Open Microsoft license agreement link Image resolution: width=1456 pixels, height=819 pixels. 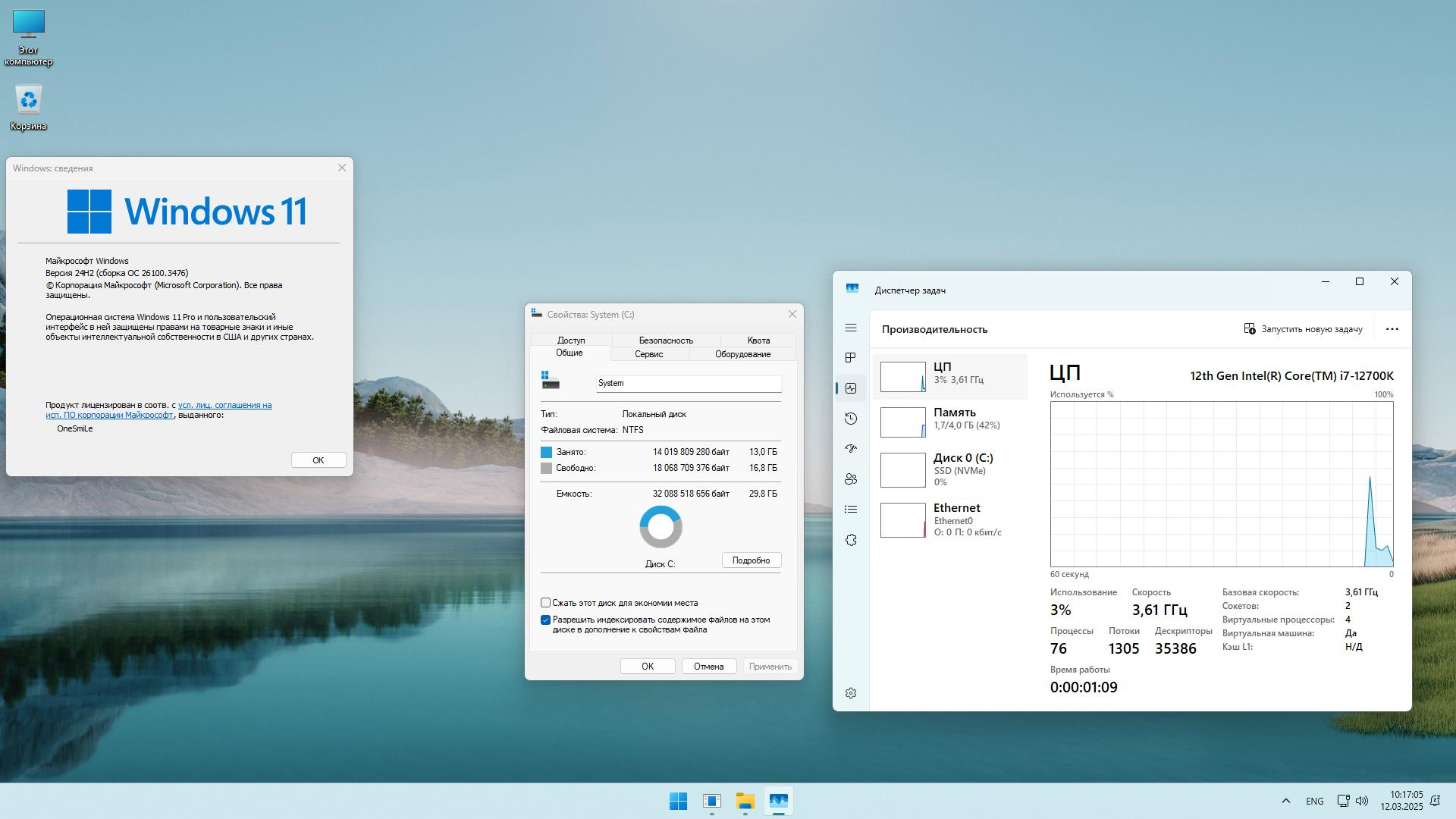coord(224,405)
